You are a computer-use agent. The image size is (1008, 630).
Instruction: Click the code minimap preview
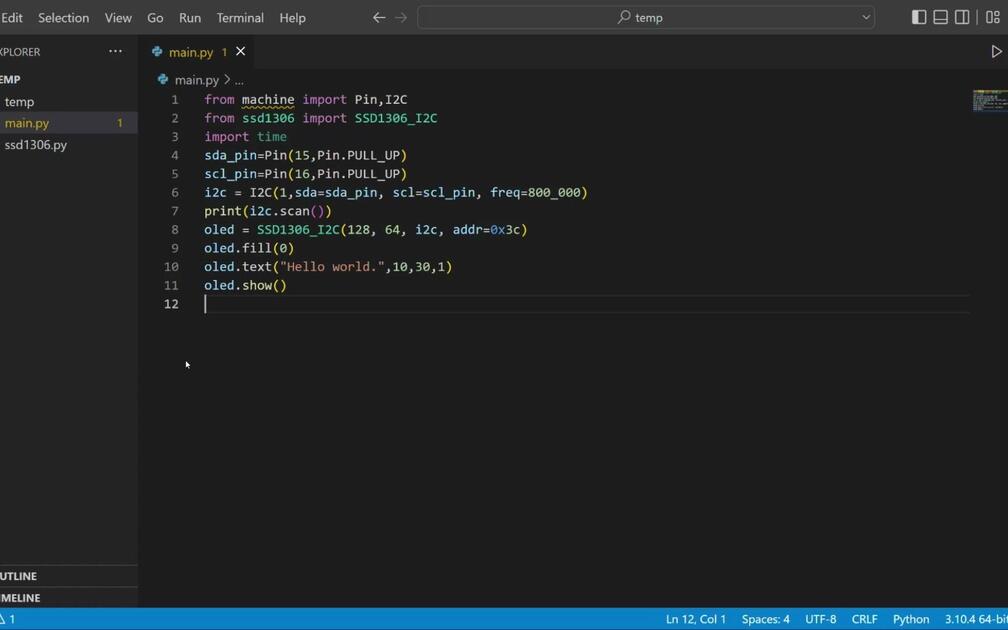990,101
